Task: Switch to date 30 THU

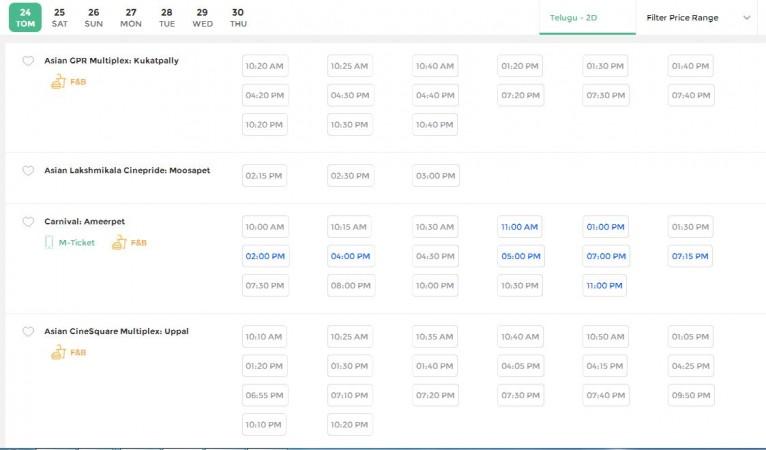Action: 238,18
